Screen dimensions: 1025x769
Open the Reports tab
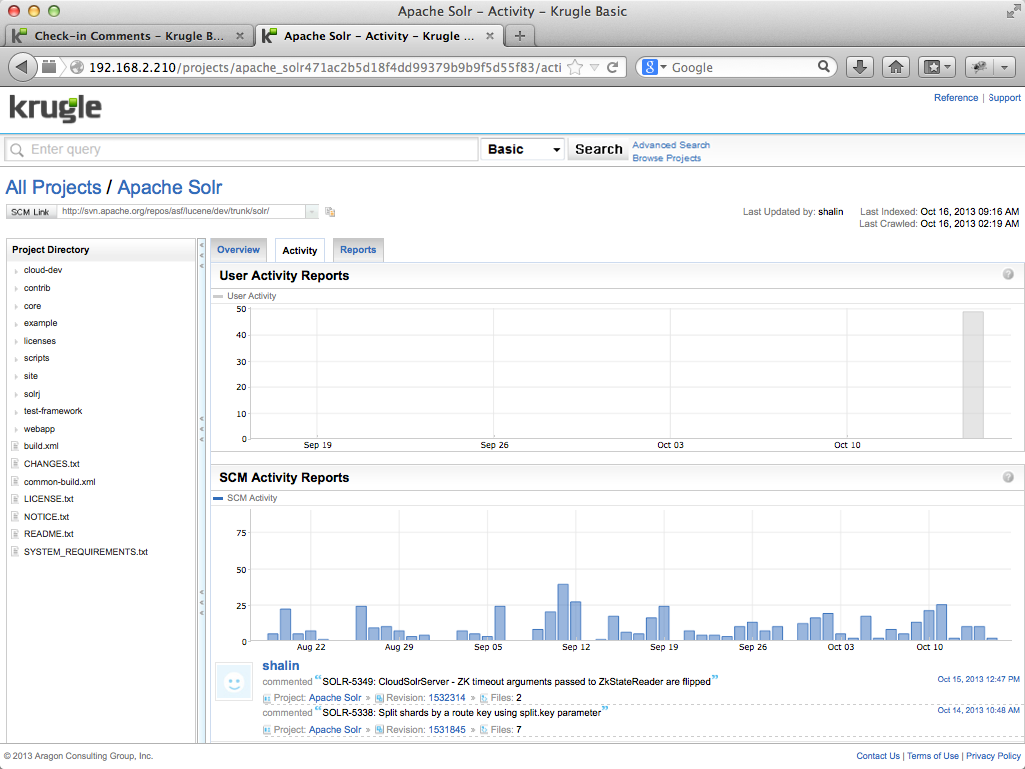(x=358, y=250)
